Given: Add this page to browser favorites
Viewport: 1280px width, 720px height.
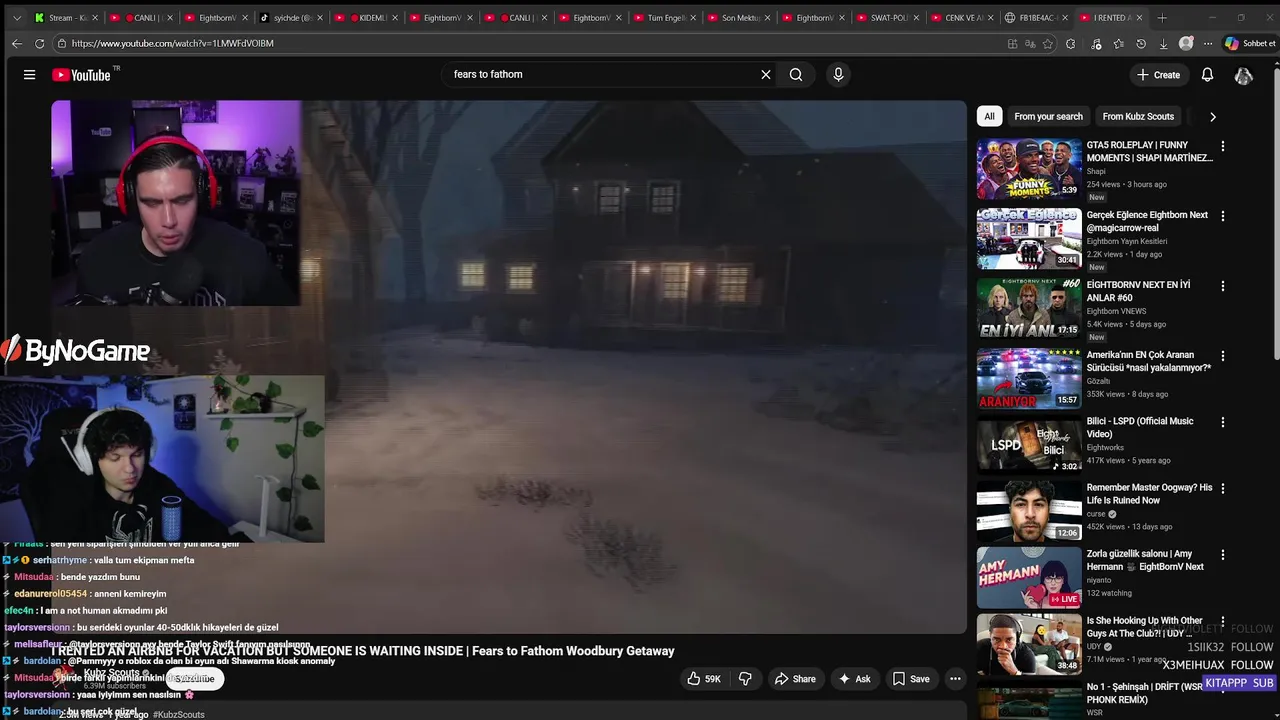Looking at the screenshot, I should (x=1048, y=44).
